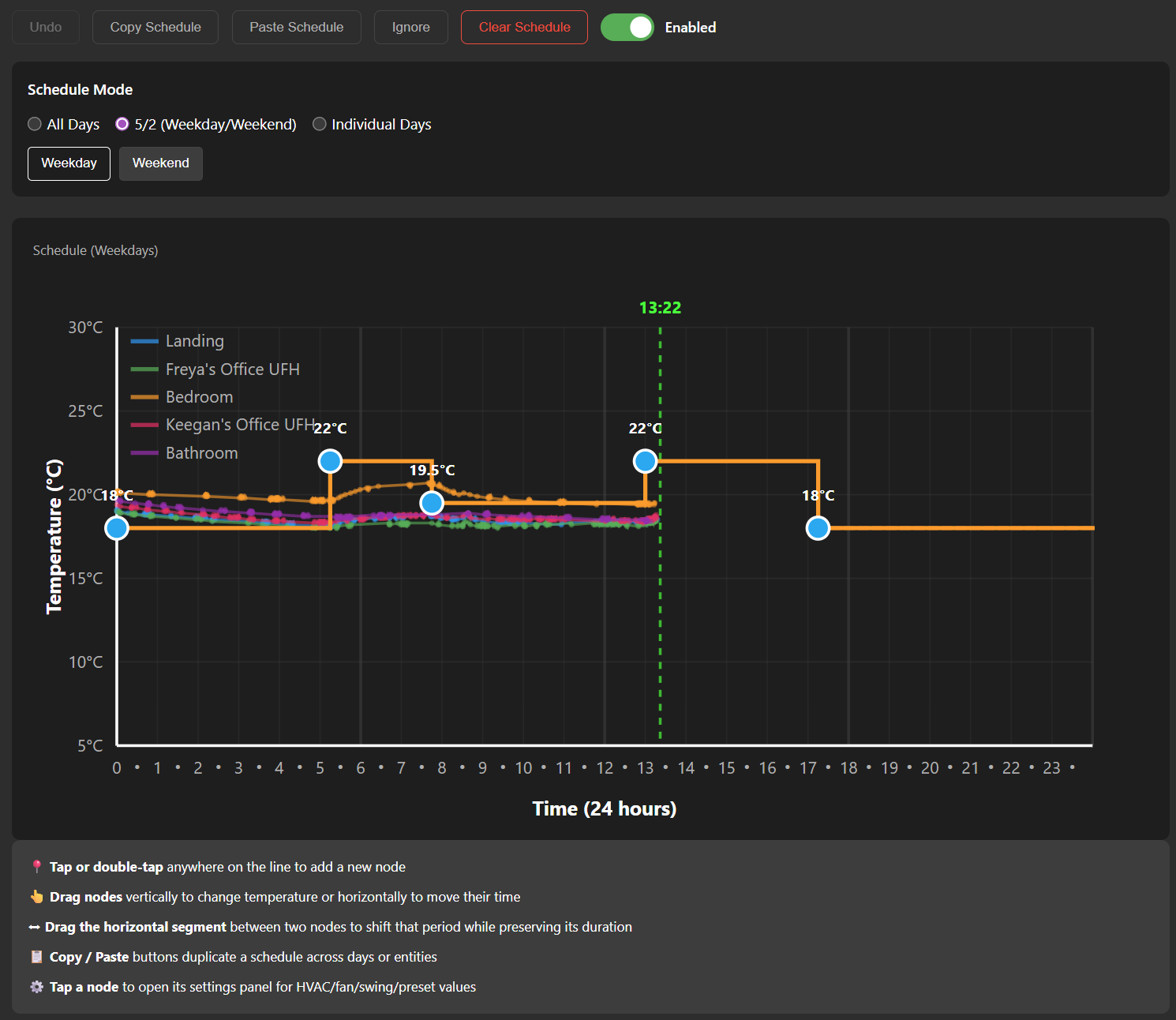Select the 19.5°C schedule node
The width and height of the screenshot is (1176, 1020).
click(x=432, y=503)
